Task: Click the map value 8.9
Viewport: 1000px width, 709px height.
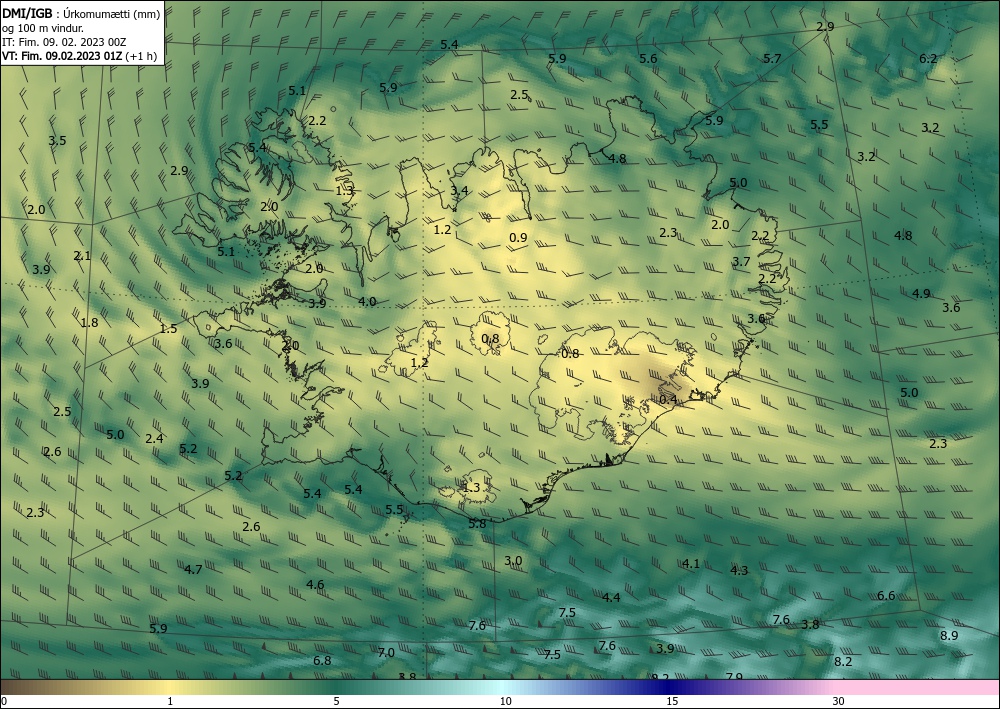Action: [x=949, y=636]
